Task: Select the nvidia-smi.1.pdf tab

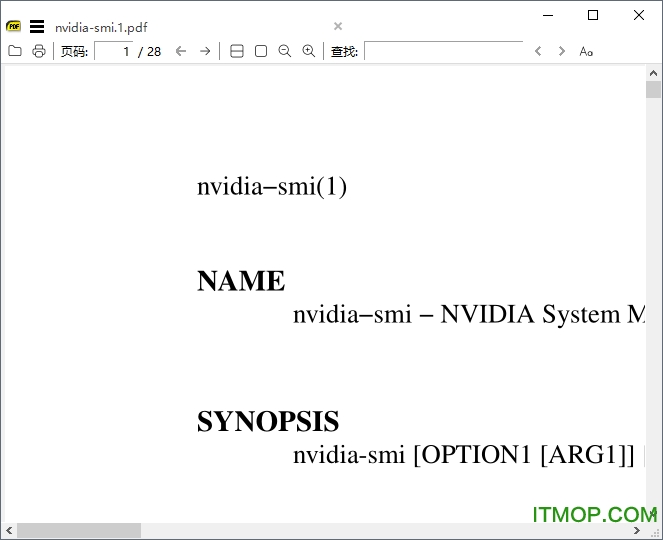Action: point(101,27)
